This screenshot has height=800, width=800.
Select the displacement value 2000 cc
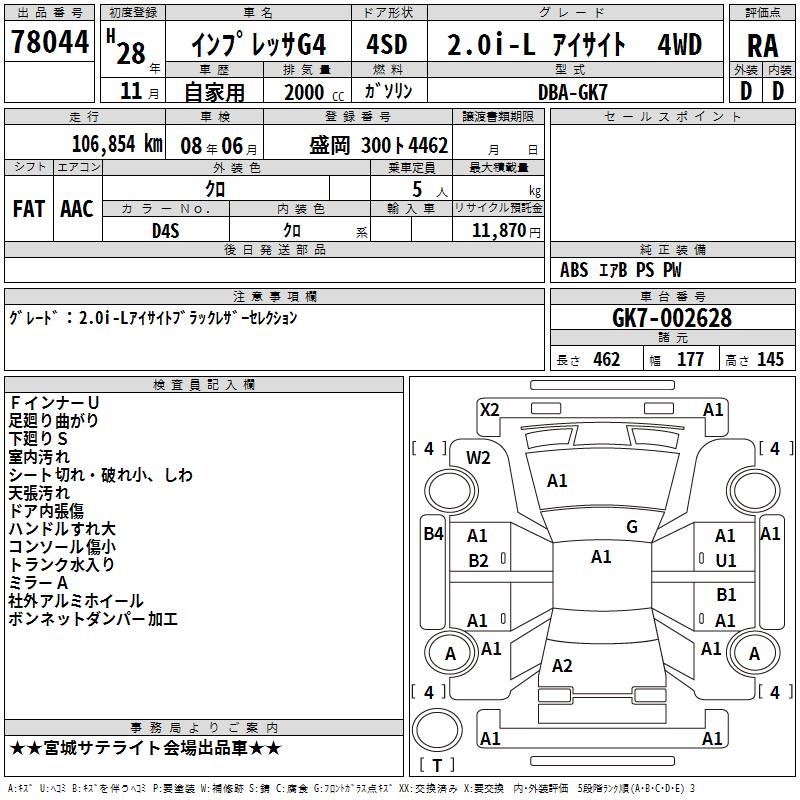click(x=314, y=93)
